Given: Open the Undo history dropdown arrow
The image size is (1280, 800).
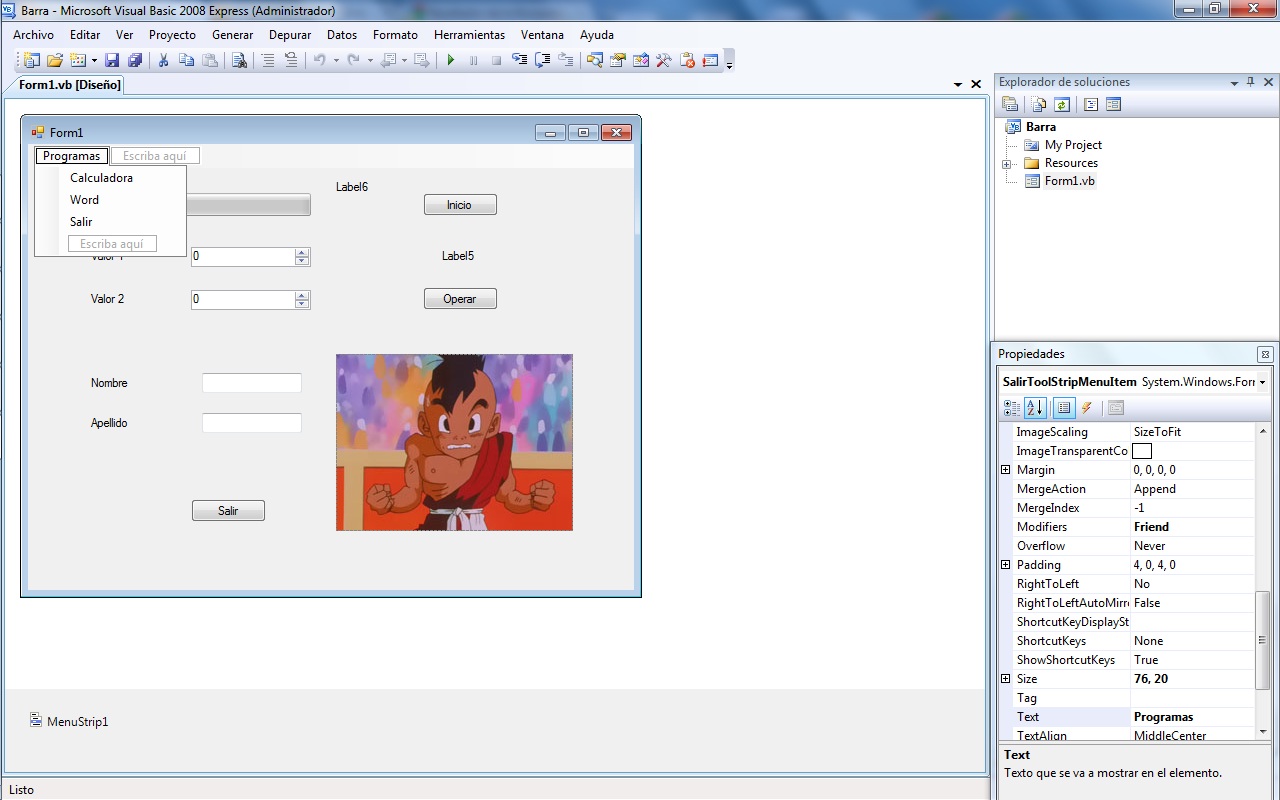Looking at the screenshot, I should 336,60.
